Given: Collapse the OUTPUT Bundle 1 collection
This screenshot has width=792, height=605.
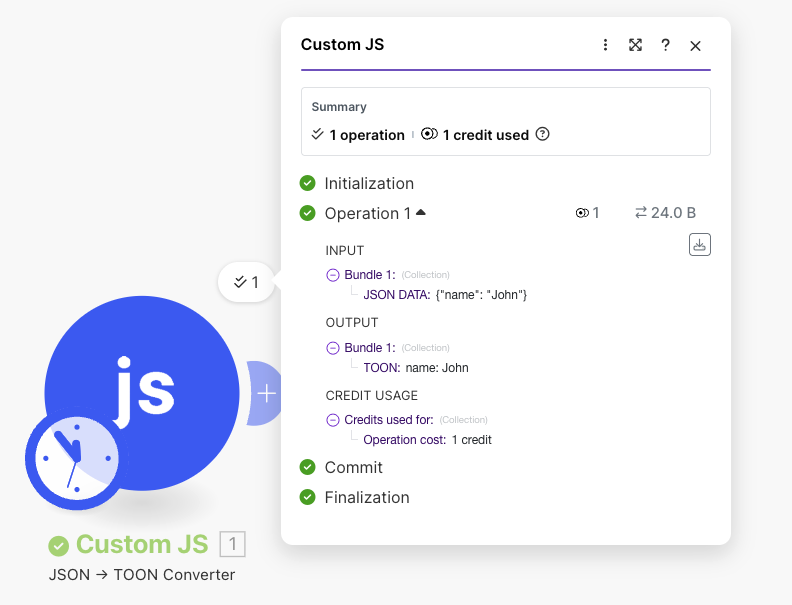Looking at the screenshot, I should pyautogui.click(x=332, y=348).
